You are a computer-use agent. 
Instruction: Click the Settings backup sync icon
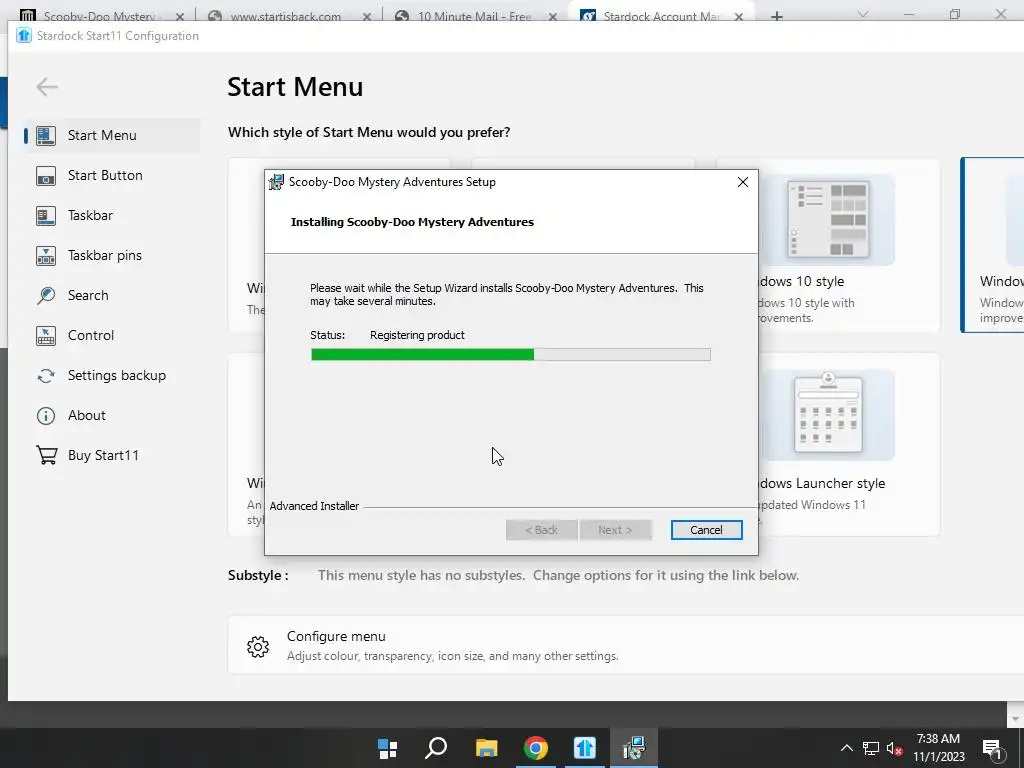coord(46,376)
